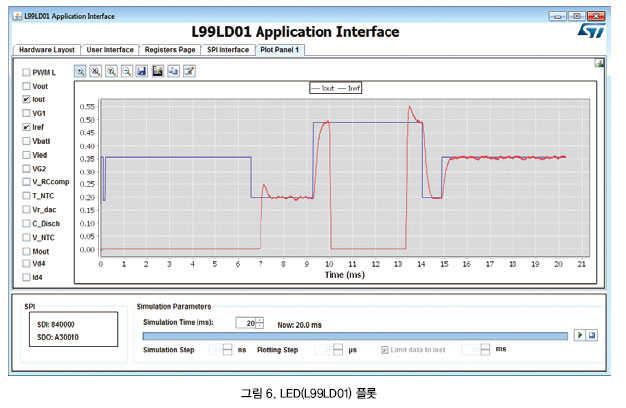This screenshot has height=408, width=626.
Task: Close the L99LD01 window
Action: pos(596,16)
